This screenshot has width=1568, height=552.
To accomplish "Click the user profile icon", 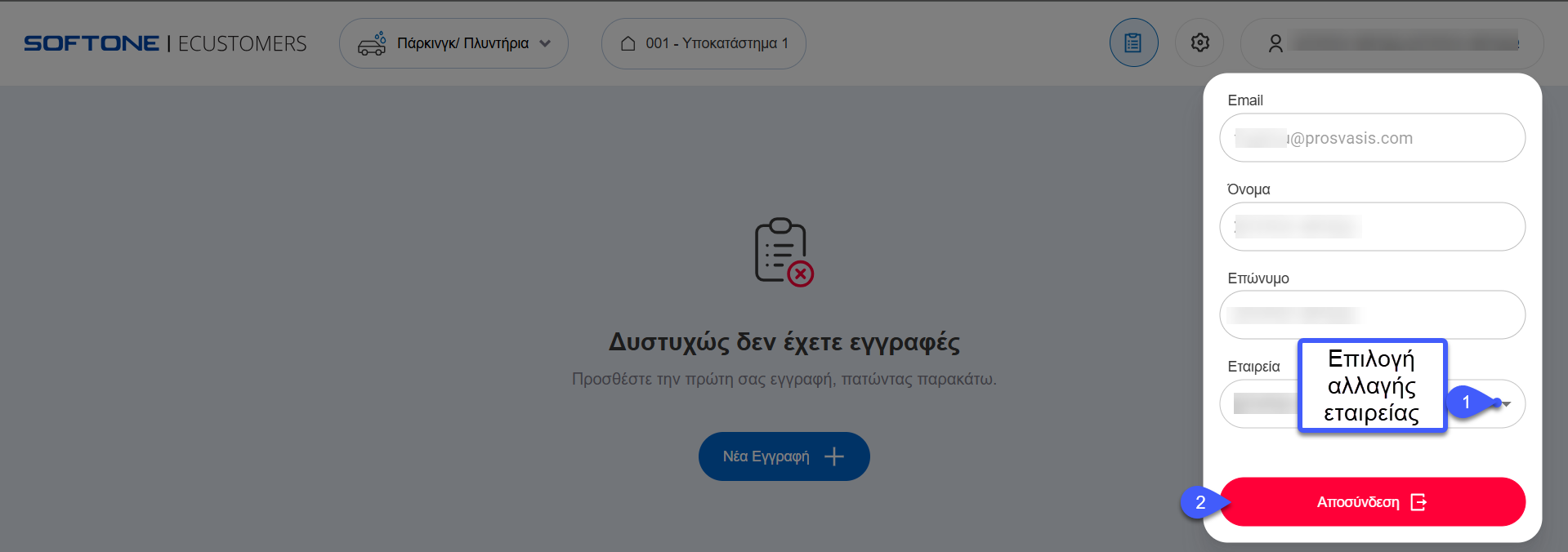I will tap(1275, 43).
